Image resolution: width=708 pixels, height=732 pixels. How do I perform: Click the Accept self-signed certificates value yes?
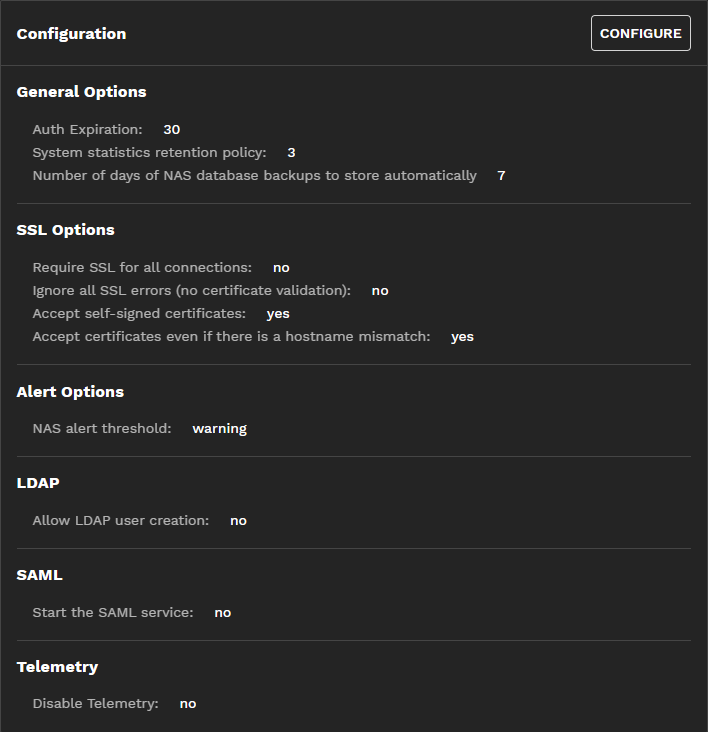coord(278,314)
